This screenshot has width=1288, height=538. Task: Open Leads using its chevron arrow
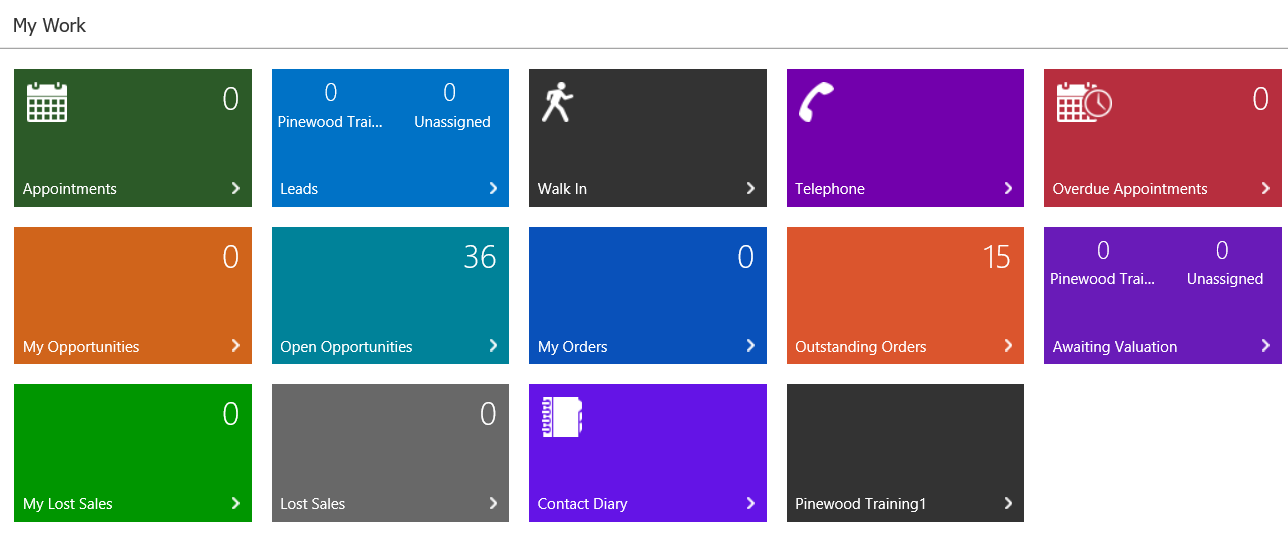point(493,188)
